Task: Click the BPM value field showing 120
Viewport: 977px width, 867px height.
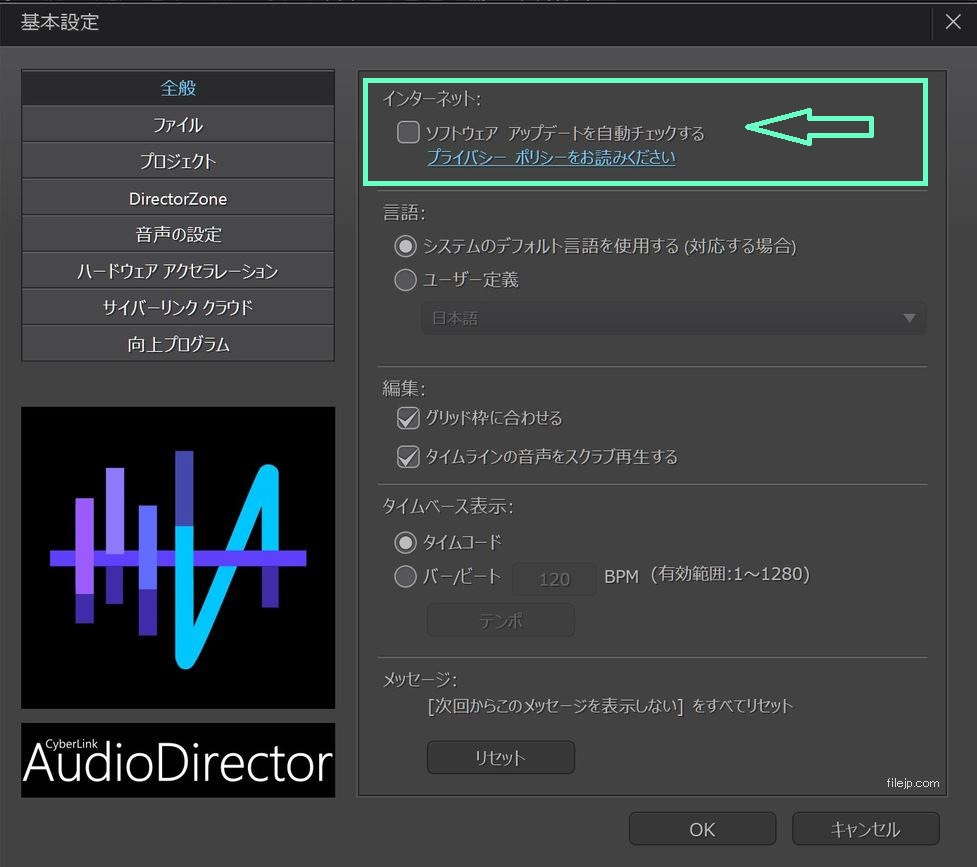Action: pyautogui.click(x=554, y=579)
